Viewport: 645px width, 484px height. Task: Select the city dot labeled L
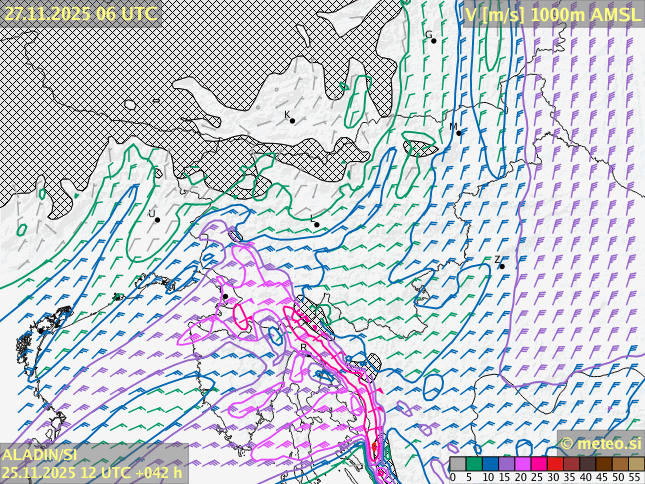point(317,224)
